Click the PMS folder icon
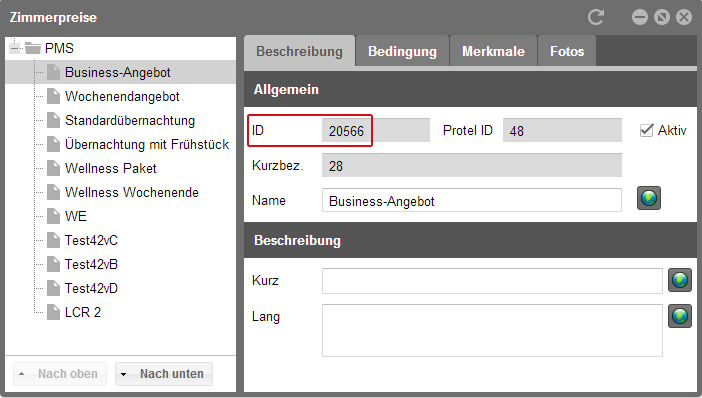Screen dimensions: 702x398 (33, 48)
